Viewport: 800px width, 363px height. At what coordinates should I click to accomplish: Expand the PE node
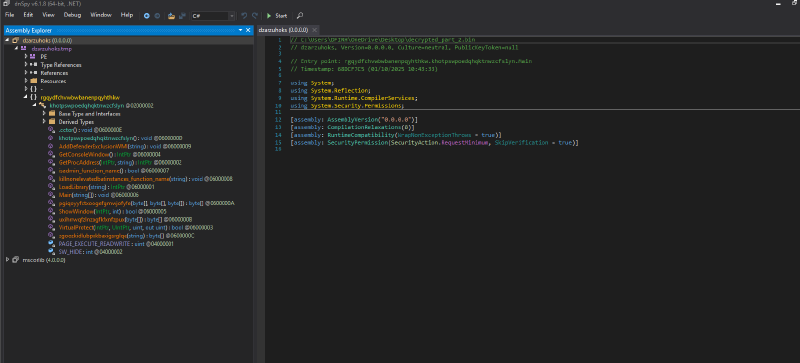point(26,57)
